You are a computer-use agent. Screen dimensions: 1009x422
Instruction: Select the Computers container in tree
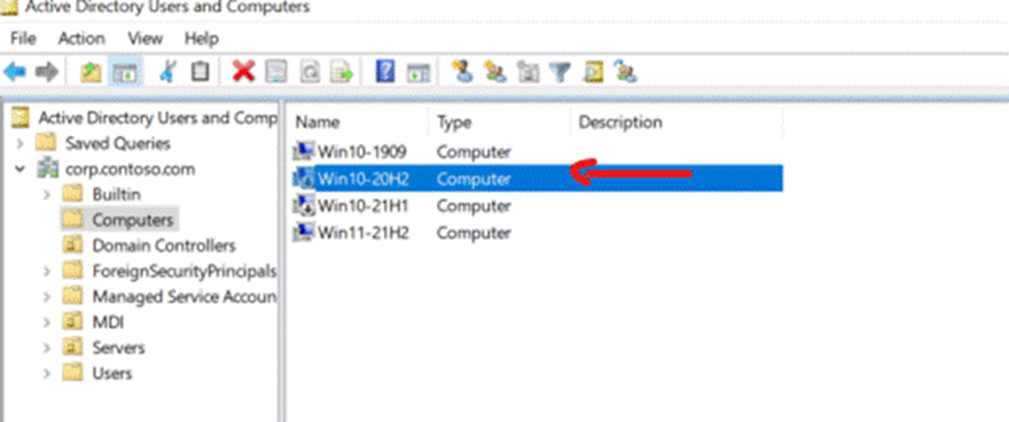(133, 220)
